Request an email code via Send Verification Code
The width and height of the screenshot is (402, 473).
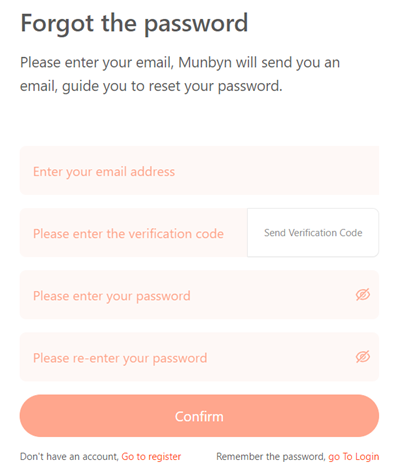[x=313, y=233]
